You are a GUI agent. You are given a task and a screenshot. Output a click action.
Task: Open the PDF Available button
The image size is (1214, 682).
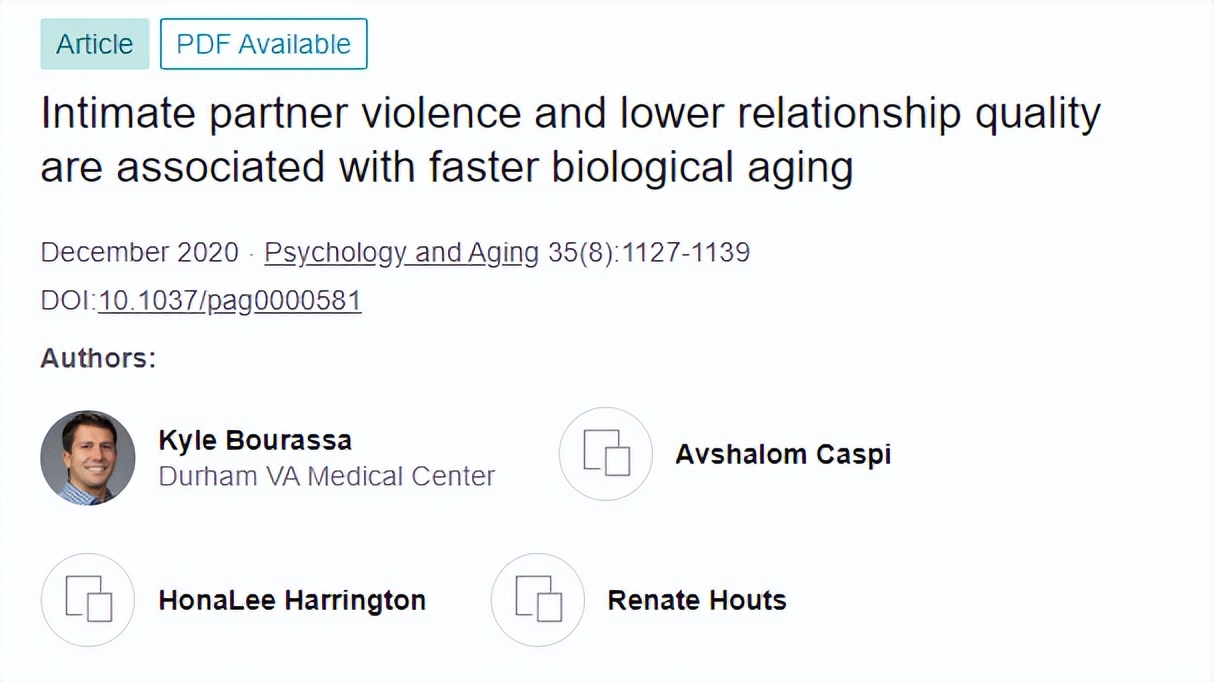[x=263, y=44]
